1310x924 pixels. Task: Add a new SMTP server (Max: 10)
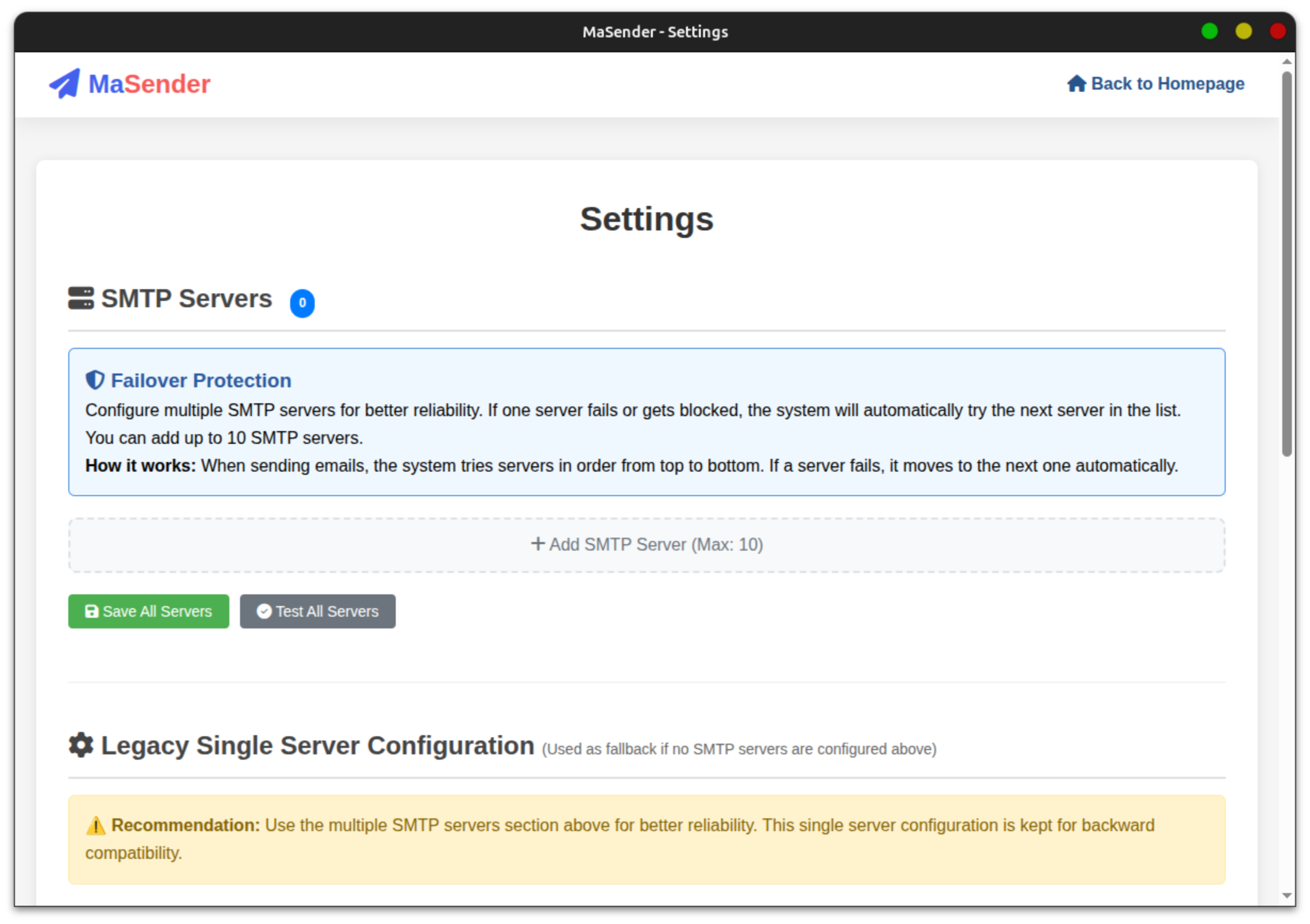[647, 545]
